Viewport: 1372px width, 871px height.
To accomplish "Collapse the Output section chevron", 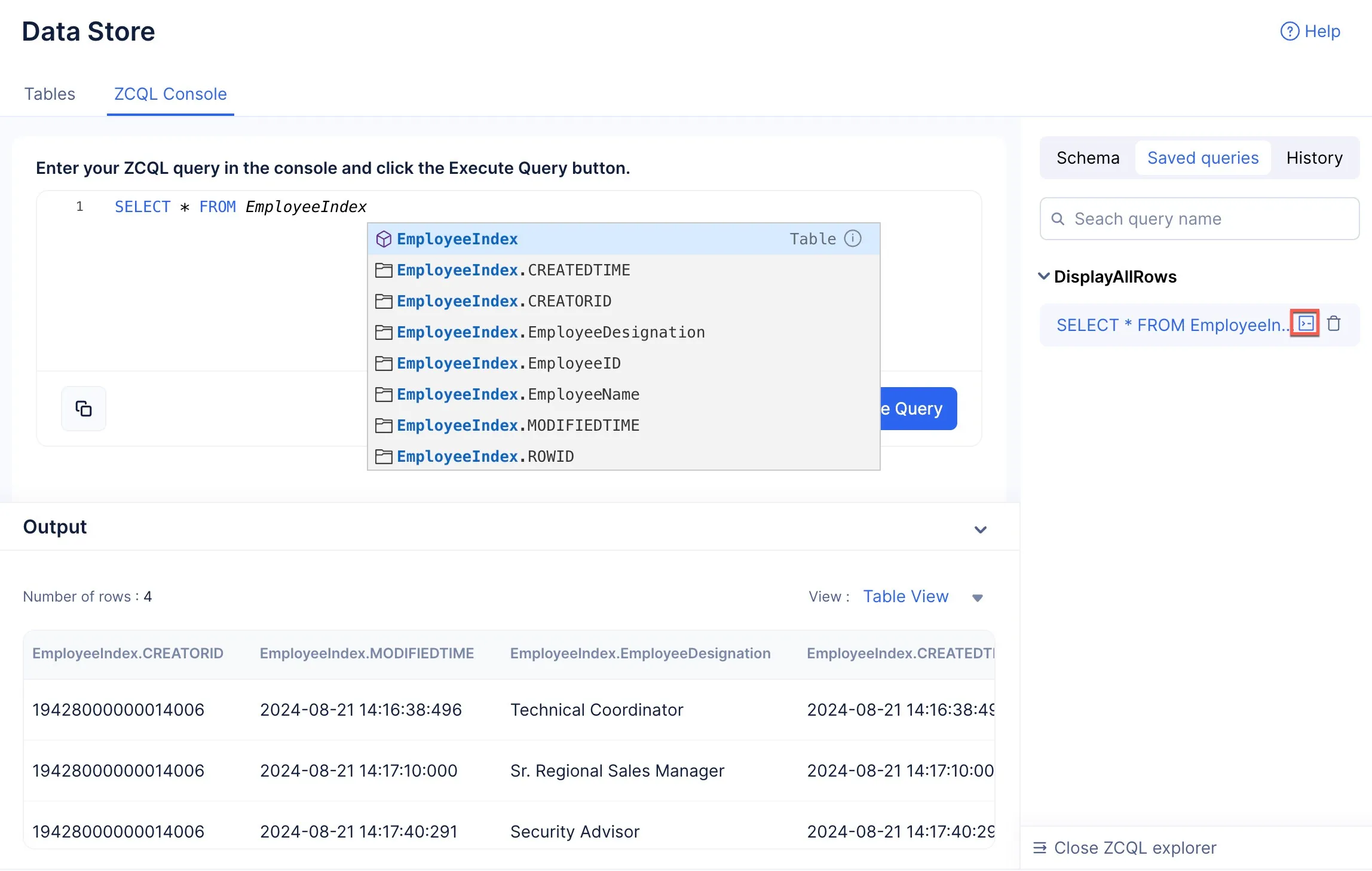I will tap(980, 529).
